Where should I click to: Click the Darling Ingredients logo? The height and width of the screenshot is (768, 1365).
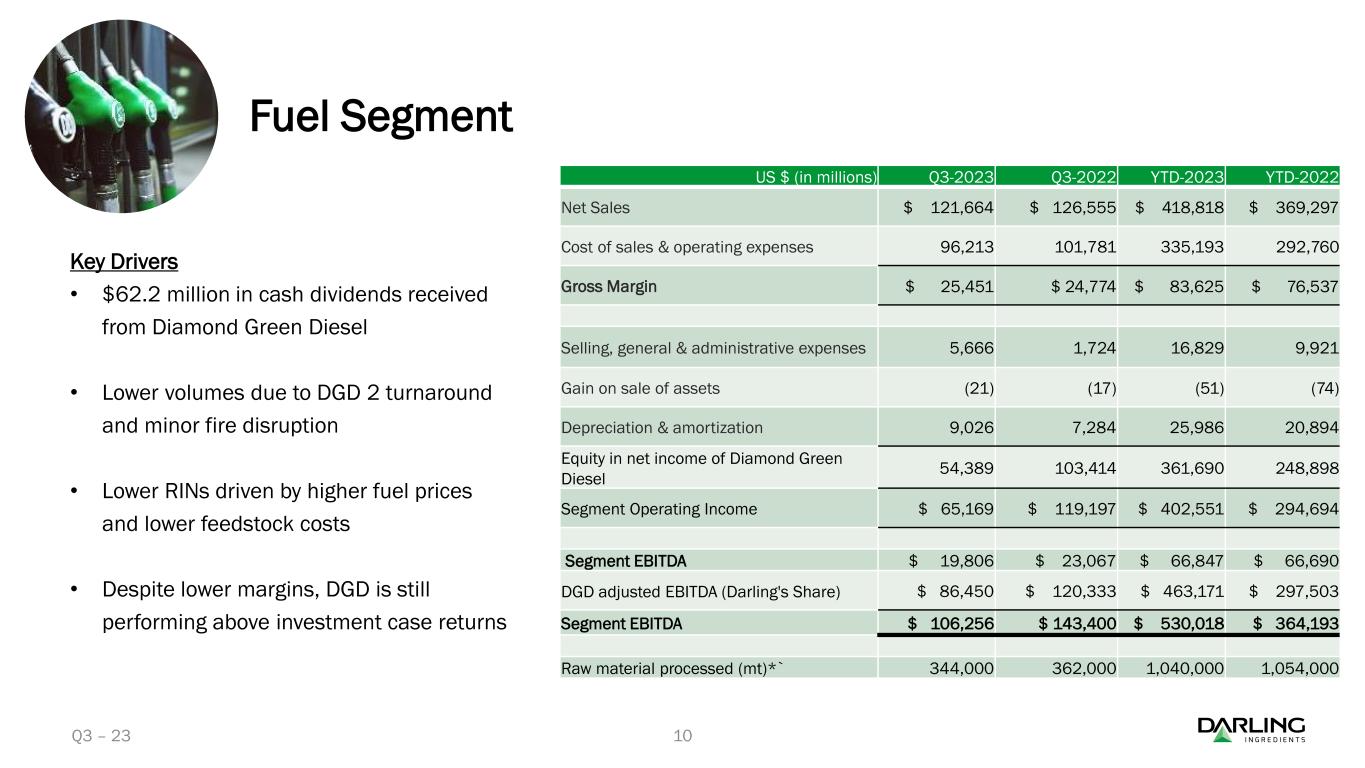[x=1251, y=730]
